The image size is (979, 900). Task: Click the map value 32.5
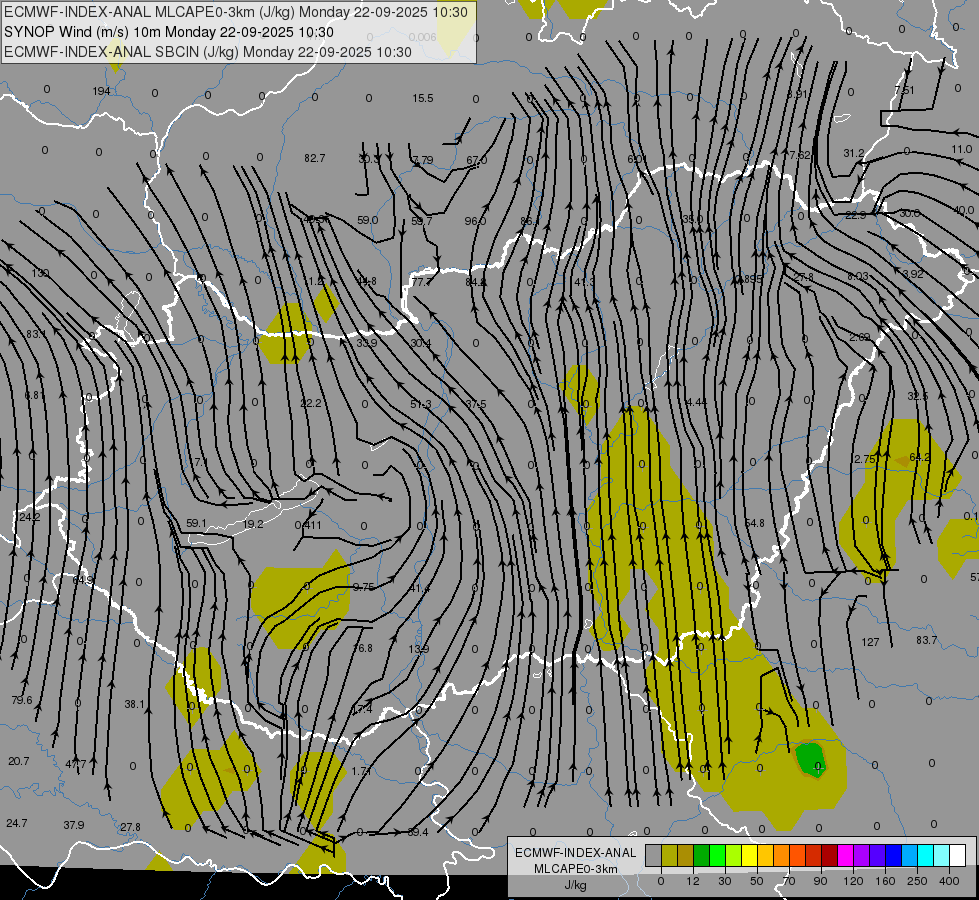[917, 396]
